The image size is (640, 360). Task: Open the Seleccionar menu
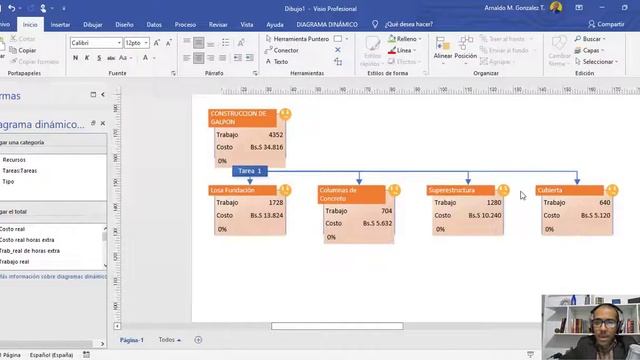coord(596,62)
